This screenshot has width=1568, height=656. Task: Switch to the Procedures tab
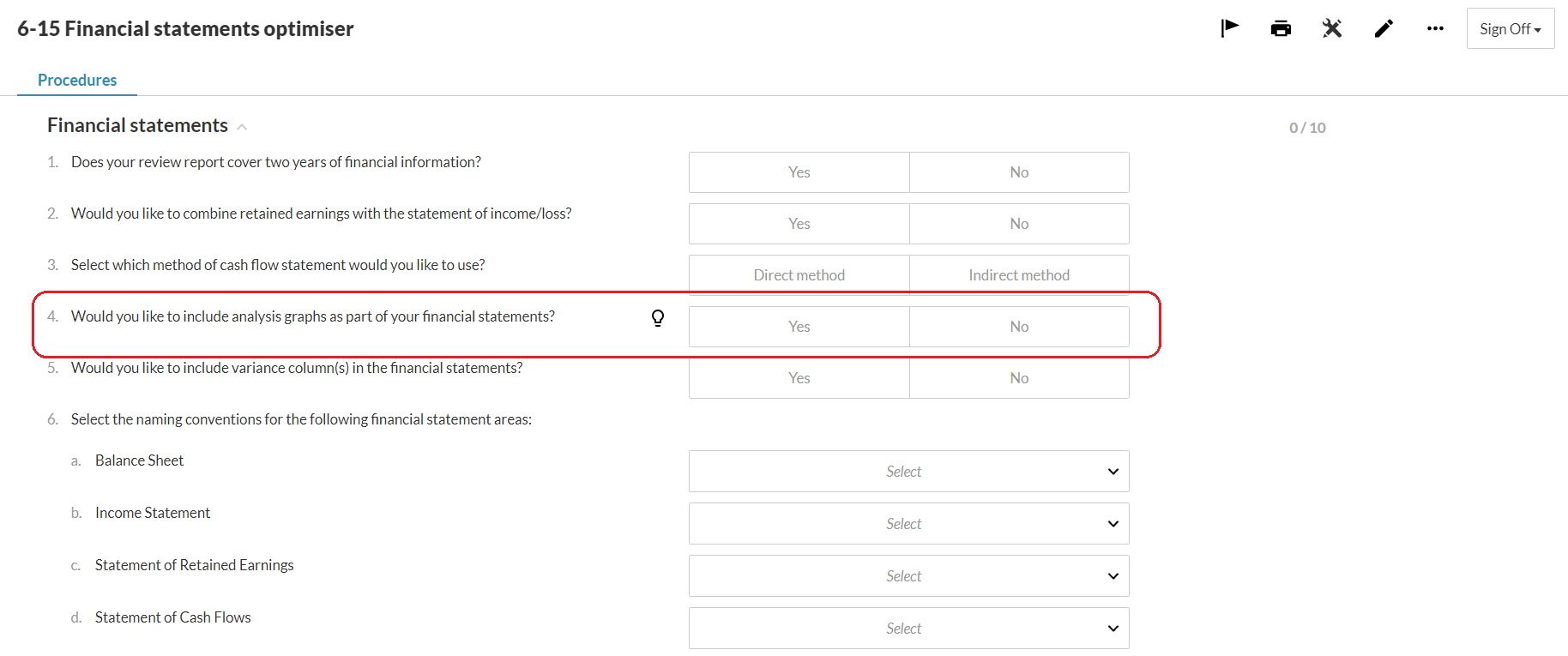77,80
